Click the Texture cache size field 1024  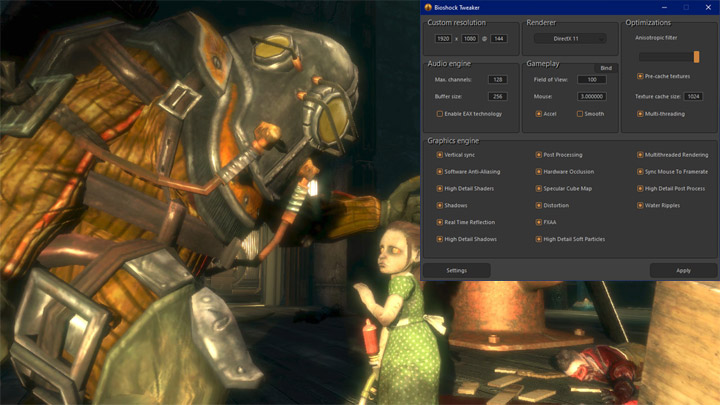click(x=693, y=96)
